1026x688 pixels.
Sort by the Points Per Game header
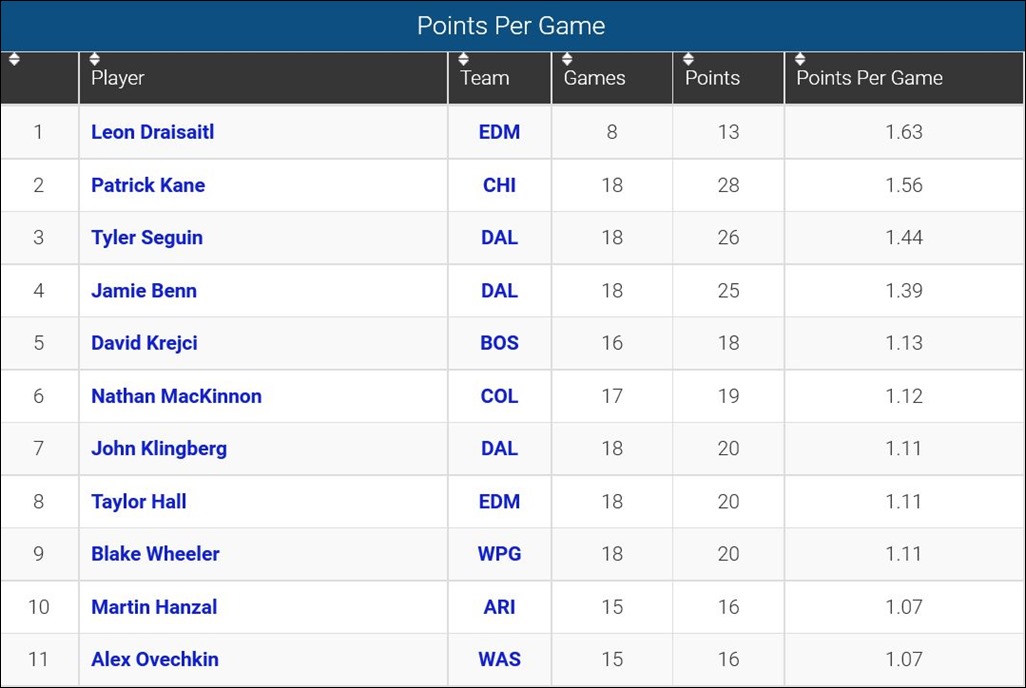(868, 78)
